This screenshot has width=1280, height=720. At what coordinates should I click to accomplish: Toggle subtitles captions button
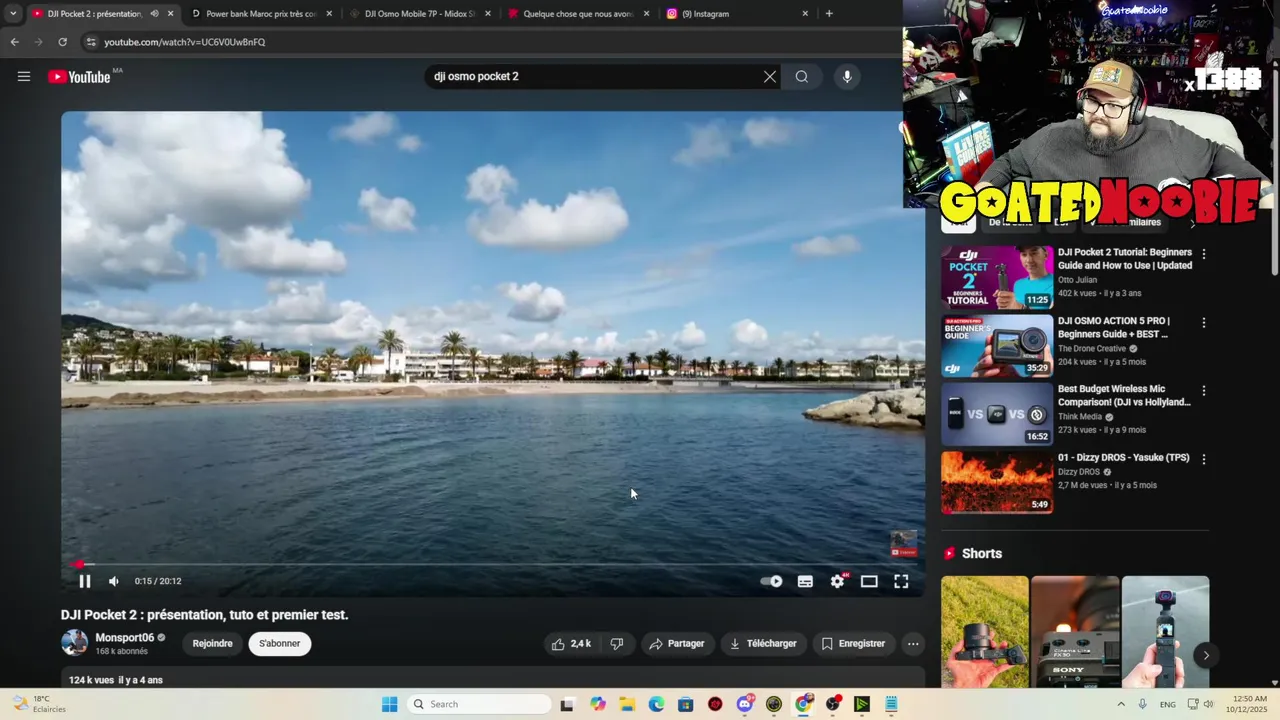click(805, 581)
